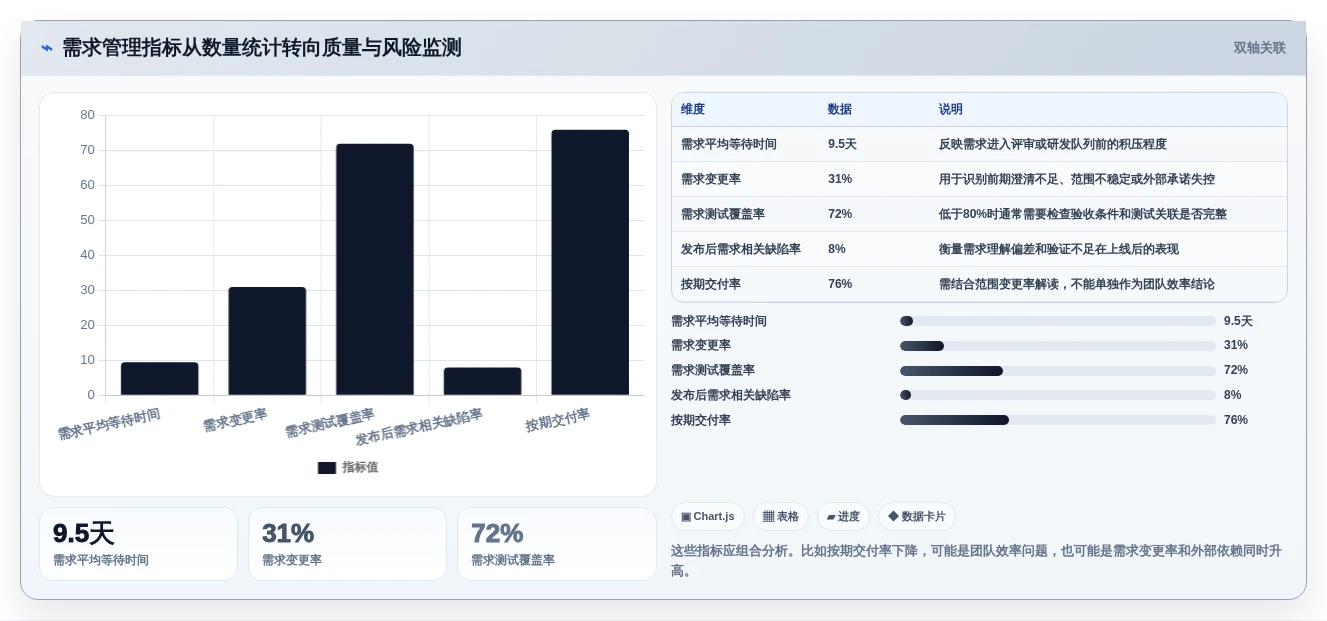Viewport: 1327px width, 621px height.
Task: Click the lightning icon beside the dashboard title
Action: coord(46,48)
